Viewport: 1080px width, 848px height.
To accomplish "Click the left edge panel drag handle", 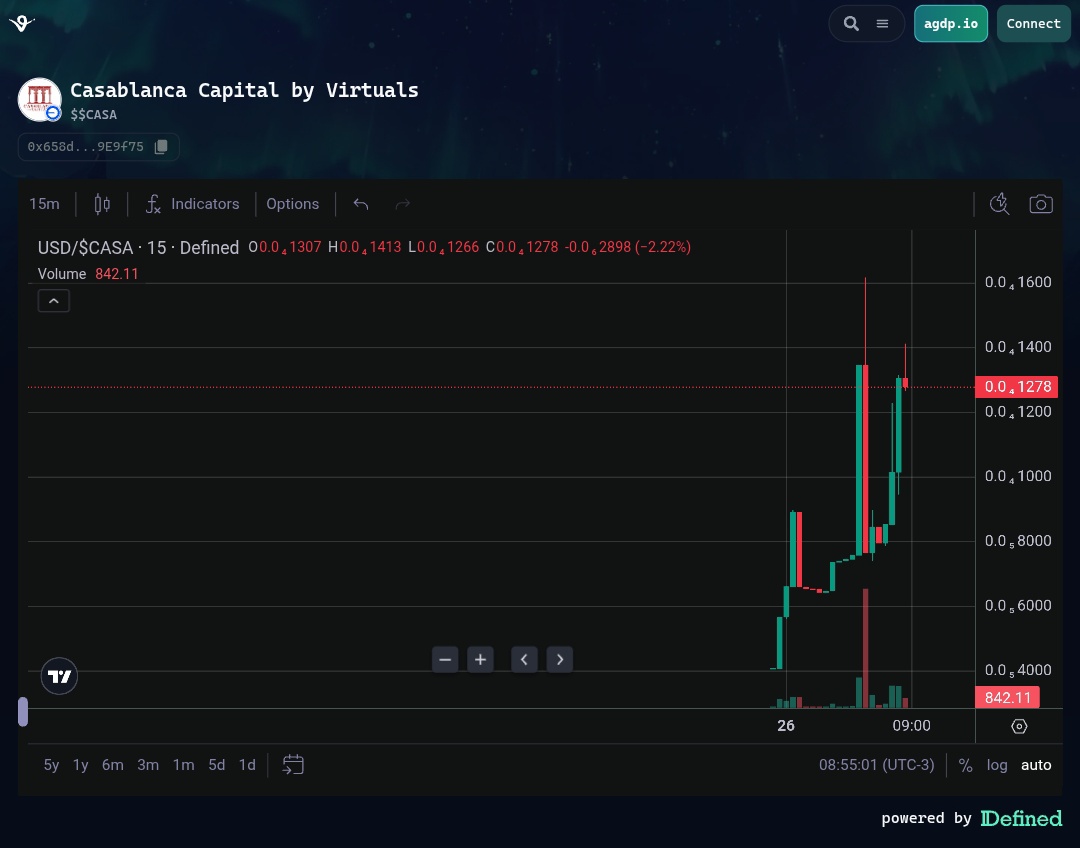I will pos(23,712).
